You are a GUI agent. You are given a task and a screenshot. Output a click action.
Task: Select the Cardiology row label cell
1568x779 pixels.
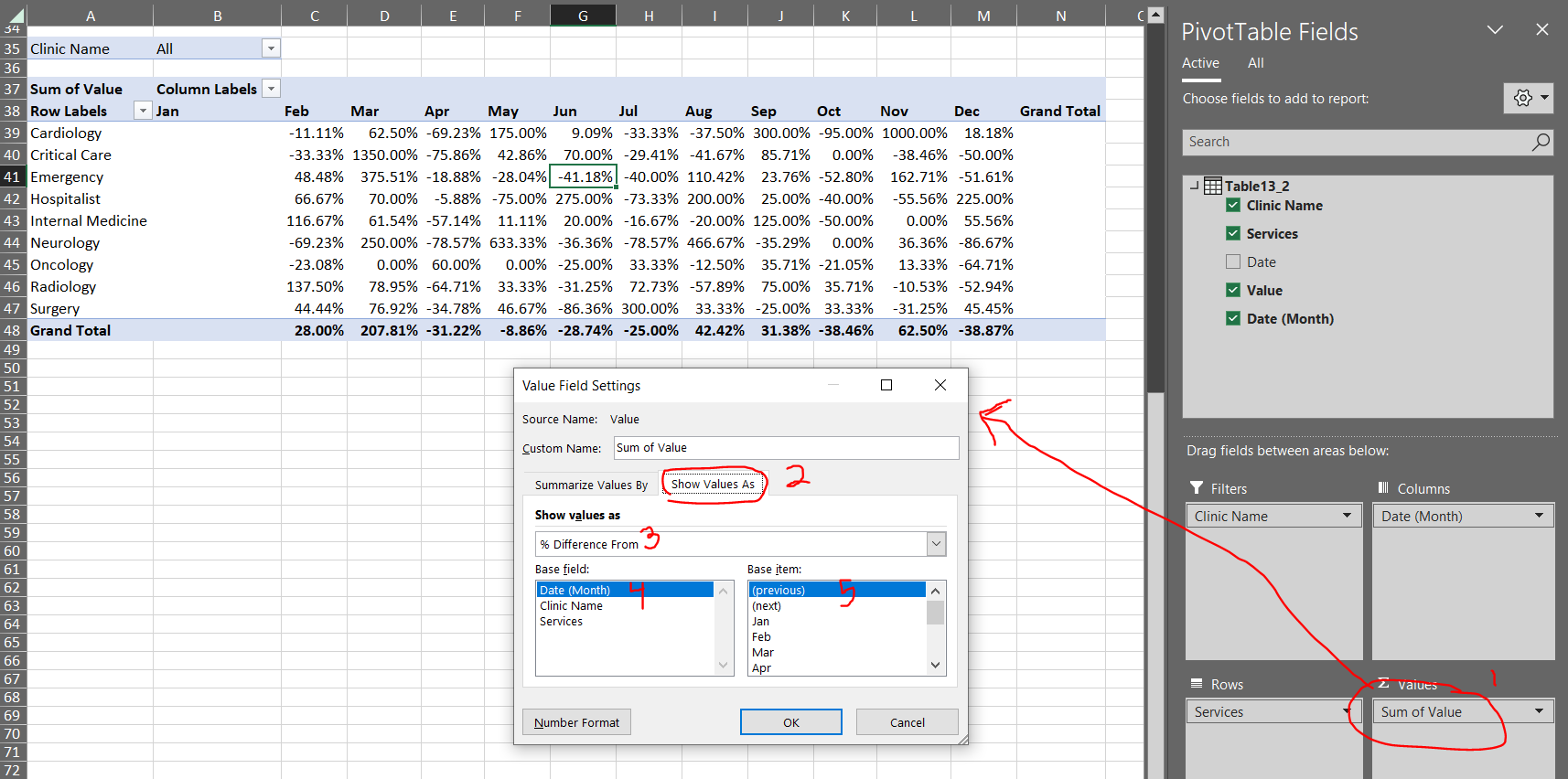click(x=90, y=133)
